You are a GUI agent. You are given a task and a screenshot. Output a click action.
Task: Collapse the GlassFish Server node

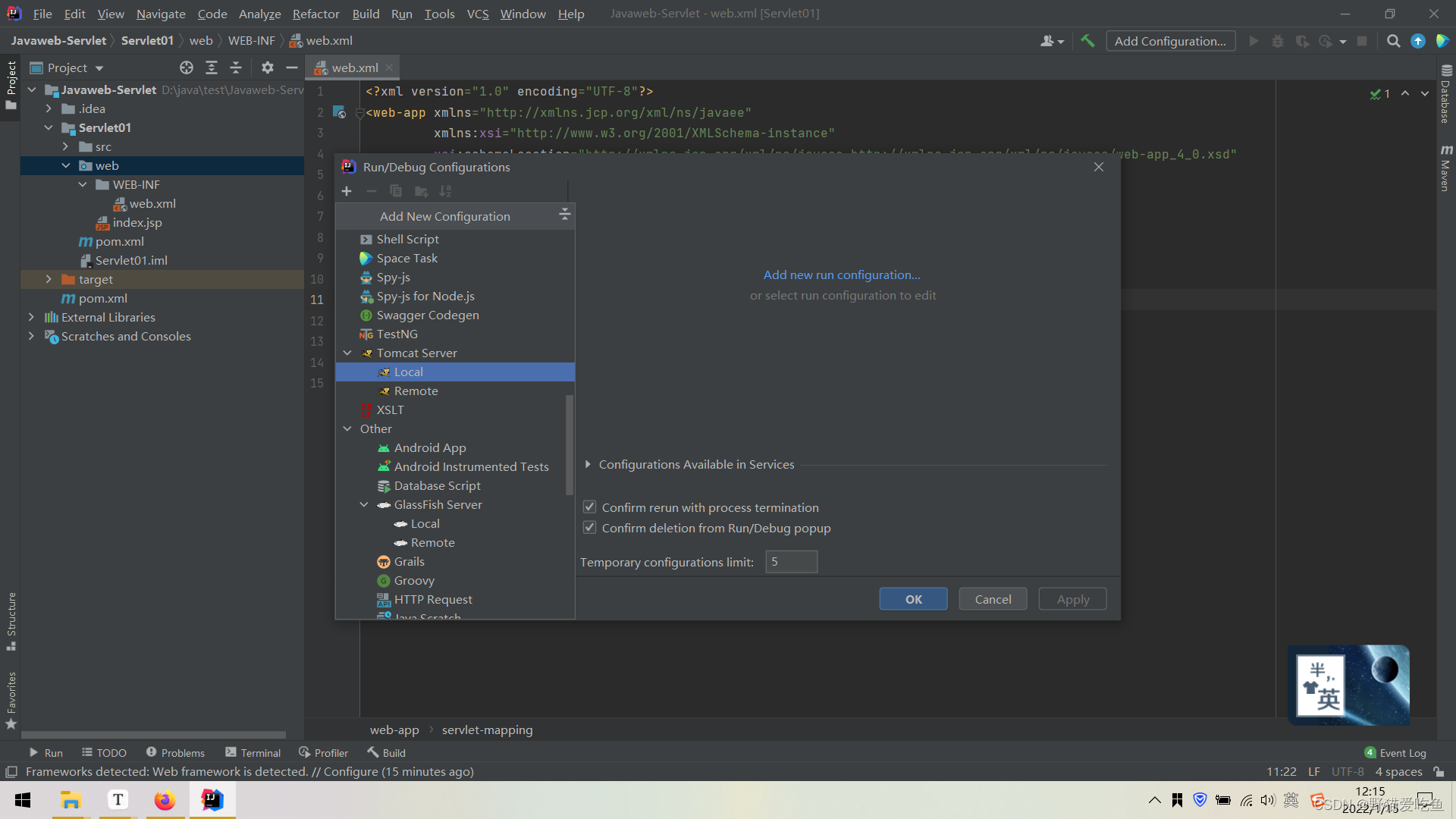364,504
